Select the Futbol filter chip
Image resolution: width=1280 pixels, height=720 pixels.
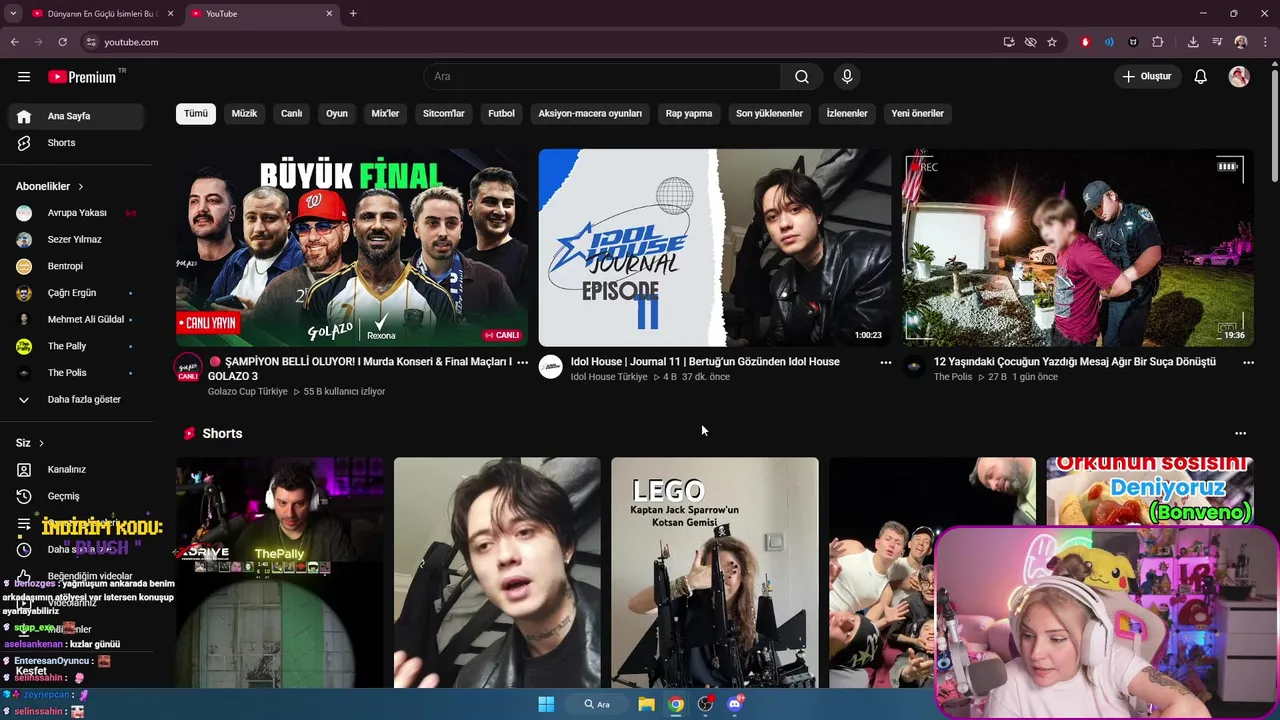coord(501,113)
